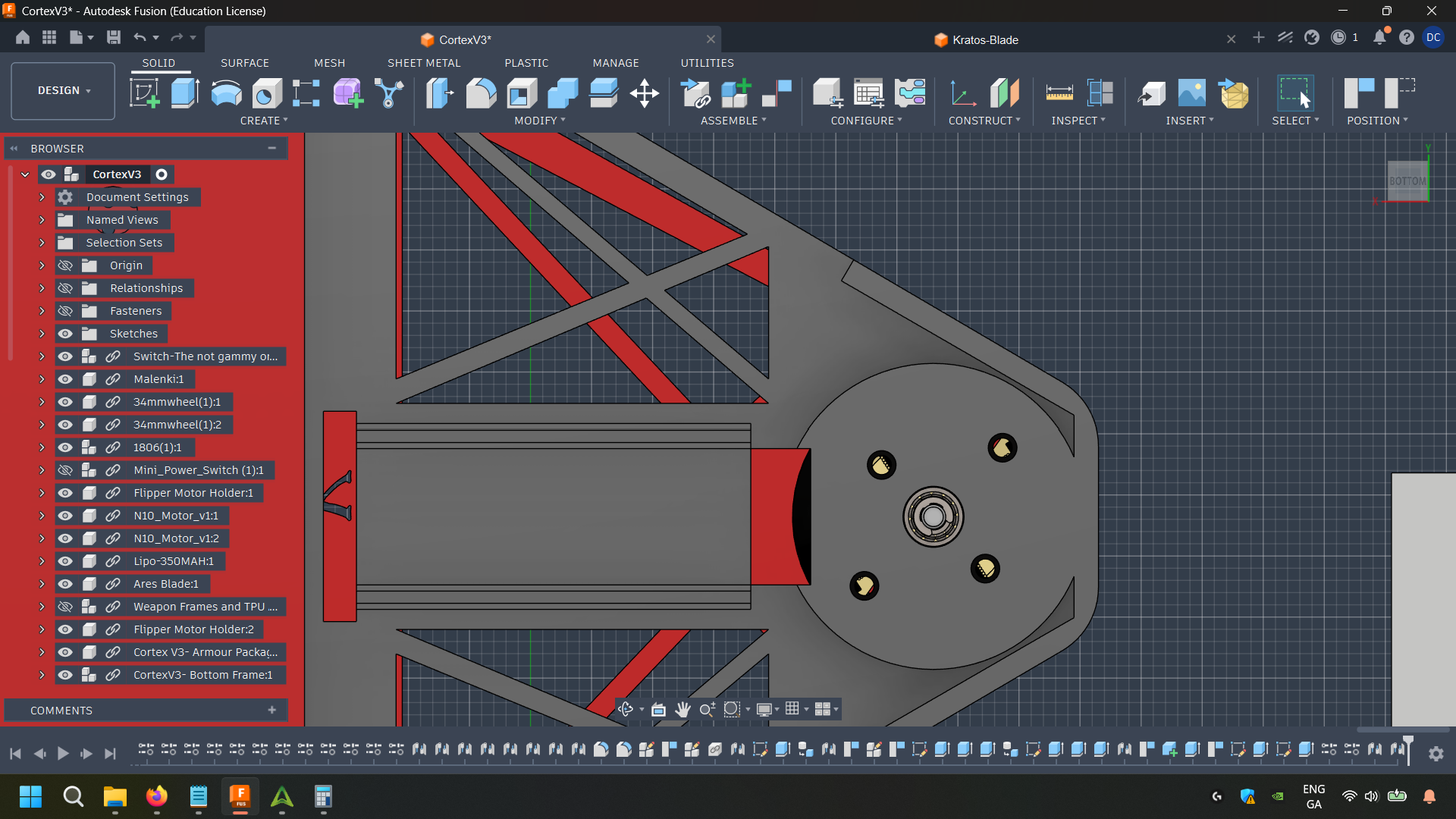The width and height of the screenshot is (1456, 819).
Task: Show the Origin folder
Action: (66, 265)
